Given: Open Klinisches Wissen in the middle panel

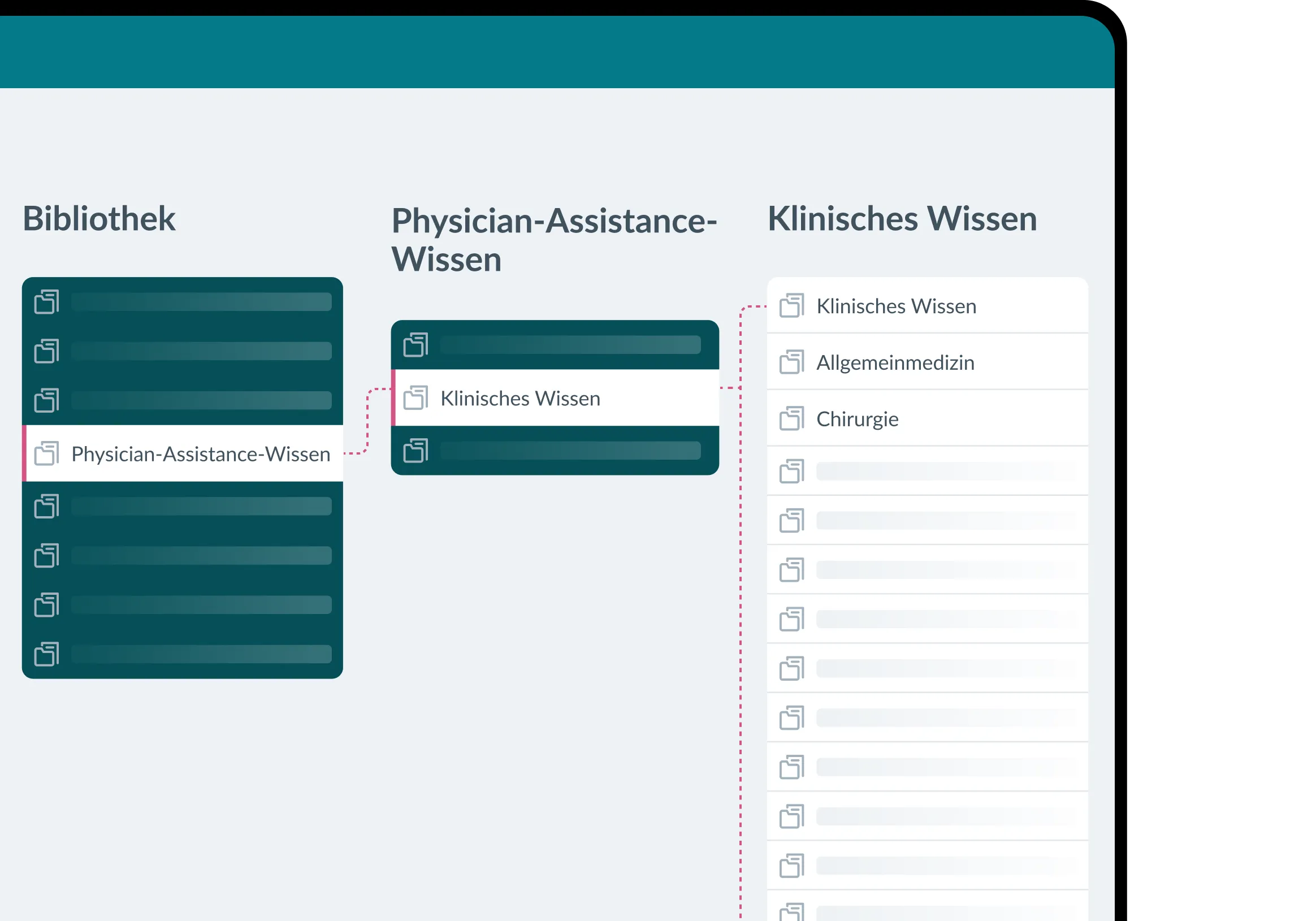Looking at the screenshot, I should click(x=520, y=399).
